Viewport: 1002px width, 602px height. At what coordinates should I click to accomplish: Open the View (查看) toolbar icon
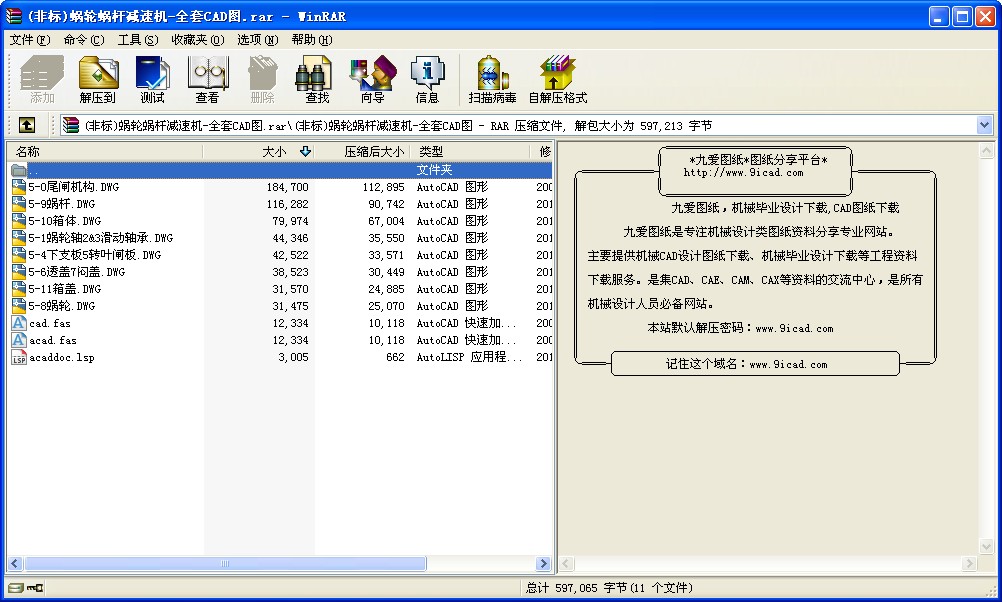click(207, 80)
